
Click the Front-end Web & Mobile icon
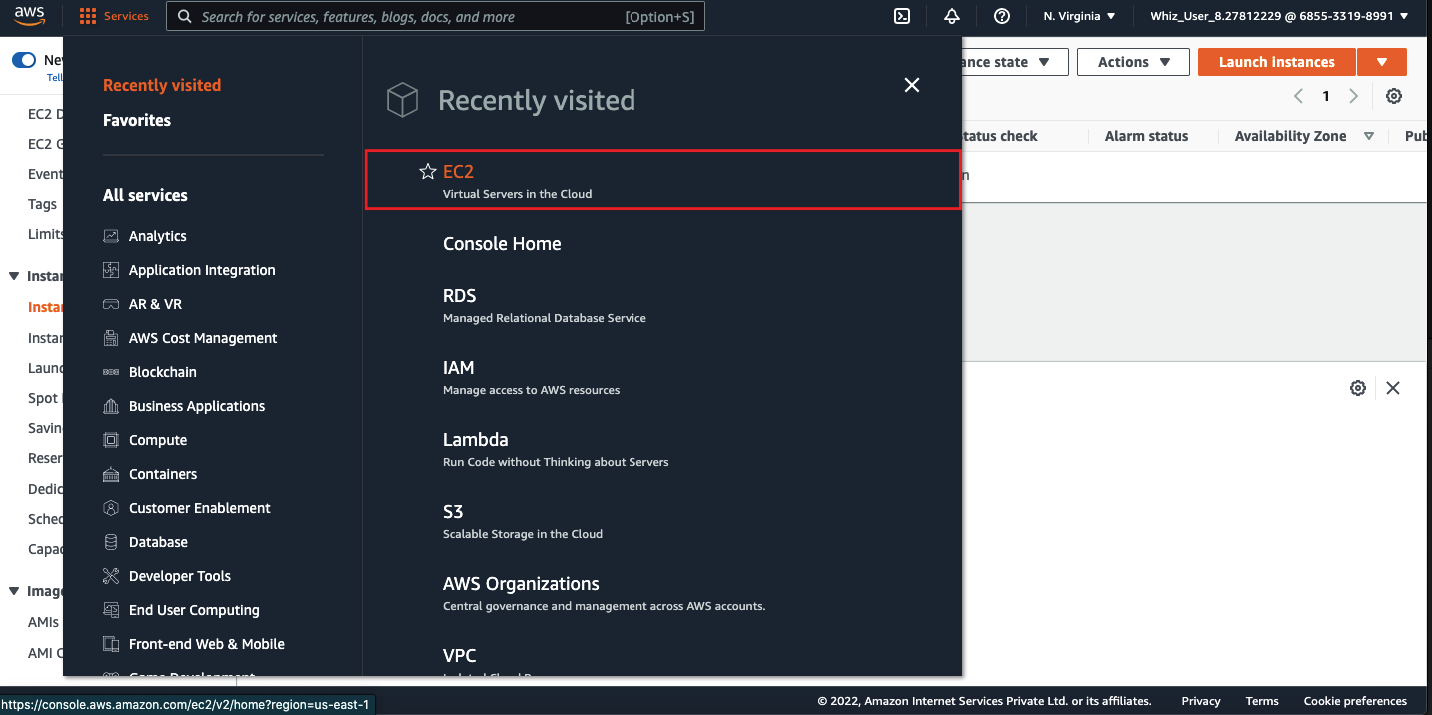(111, 644)
